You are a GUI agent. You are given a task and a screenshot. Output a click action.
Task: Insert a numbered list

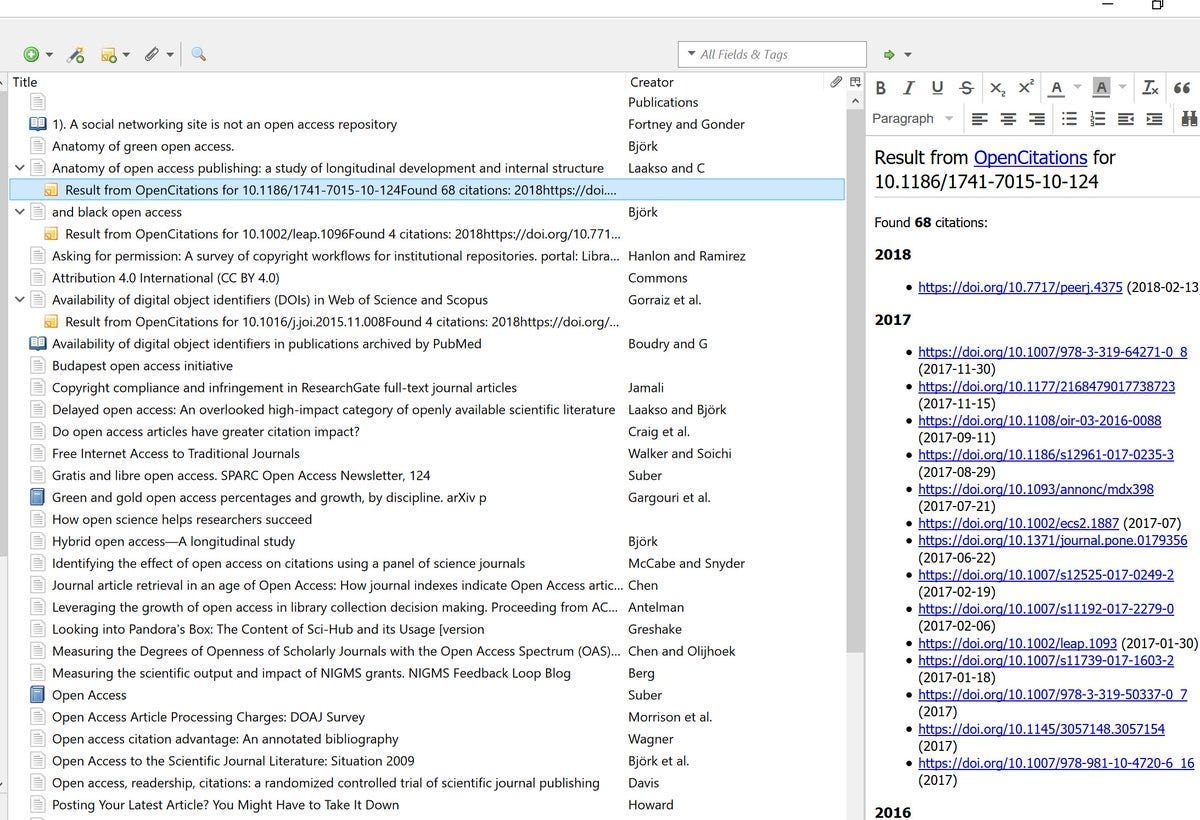pyautogui.click(x=1098, y=119)
